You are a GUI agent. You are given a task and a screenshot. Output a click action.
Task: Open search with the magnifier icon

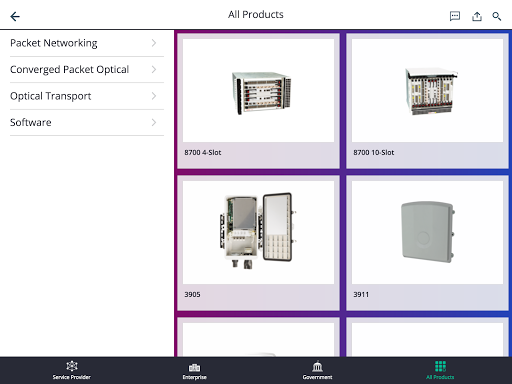(497, 16)
